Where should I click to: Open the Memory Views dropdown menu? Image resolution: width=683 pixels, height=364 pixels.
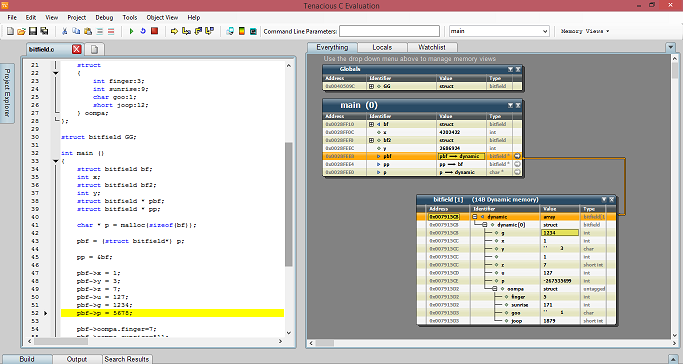585,31
